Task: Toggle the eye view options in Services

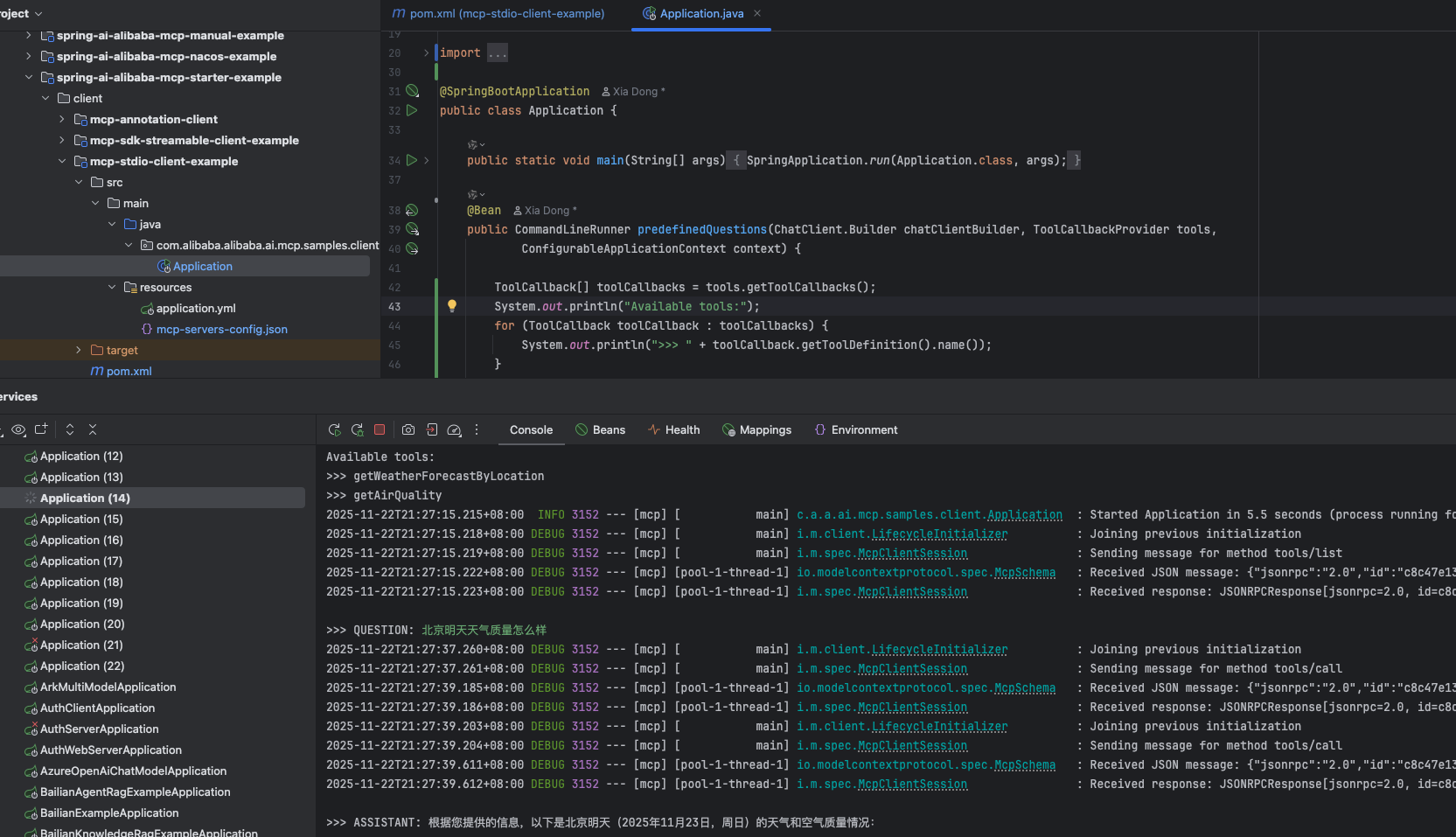Action: (x=18, y=429)
